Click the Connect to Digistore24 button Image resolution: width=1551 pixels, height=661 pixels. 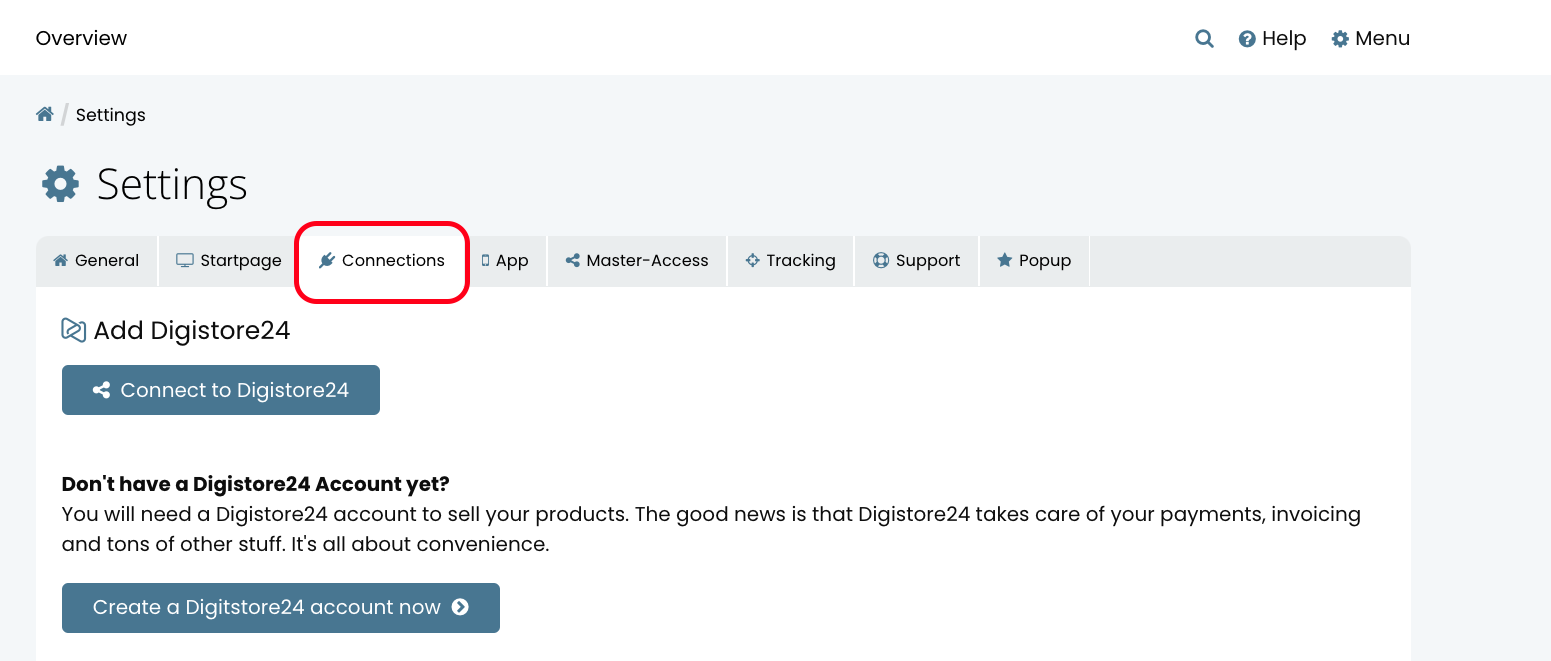[x=221, y=390]
